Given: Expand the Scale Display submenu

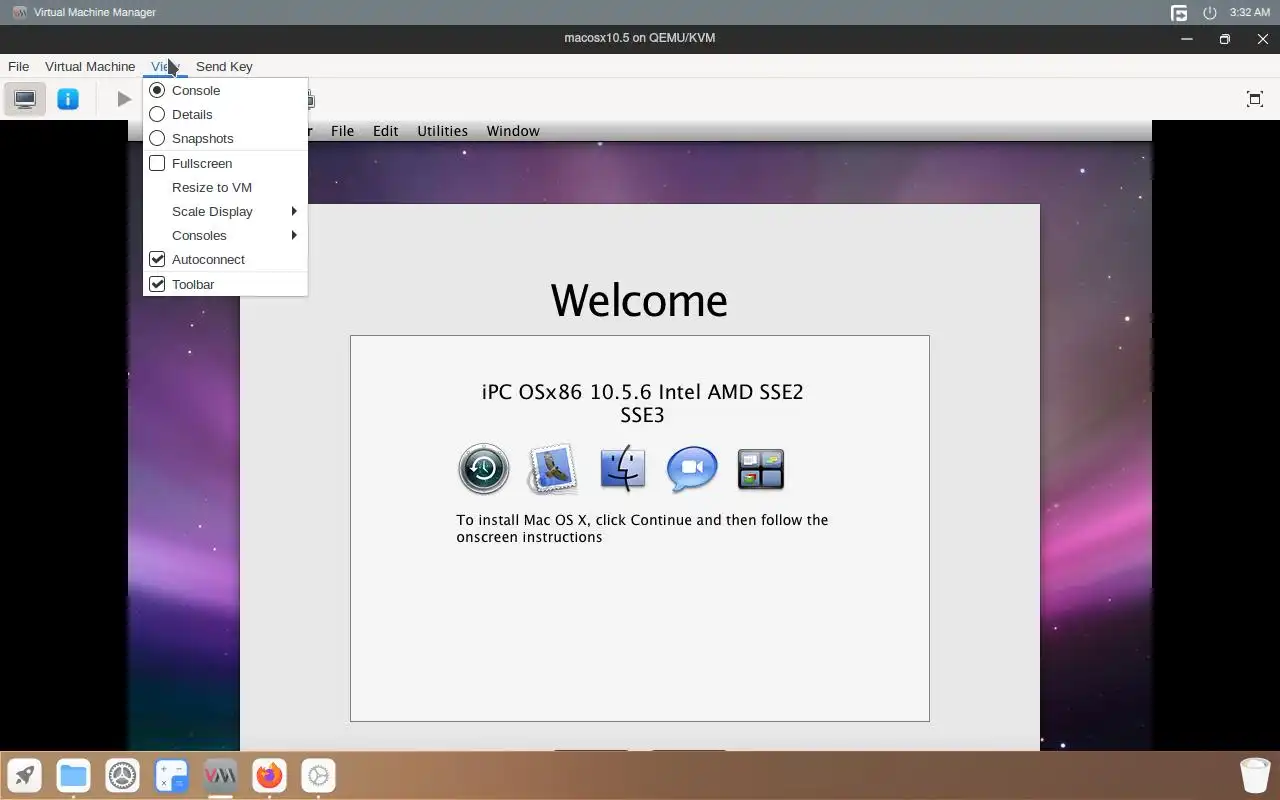Looking at the screenshot, I should (x=225, y=211).
